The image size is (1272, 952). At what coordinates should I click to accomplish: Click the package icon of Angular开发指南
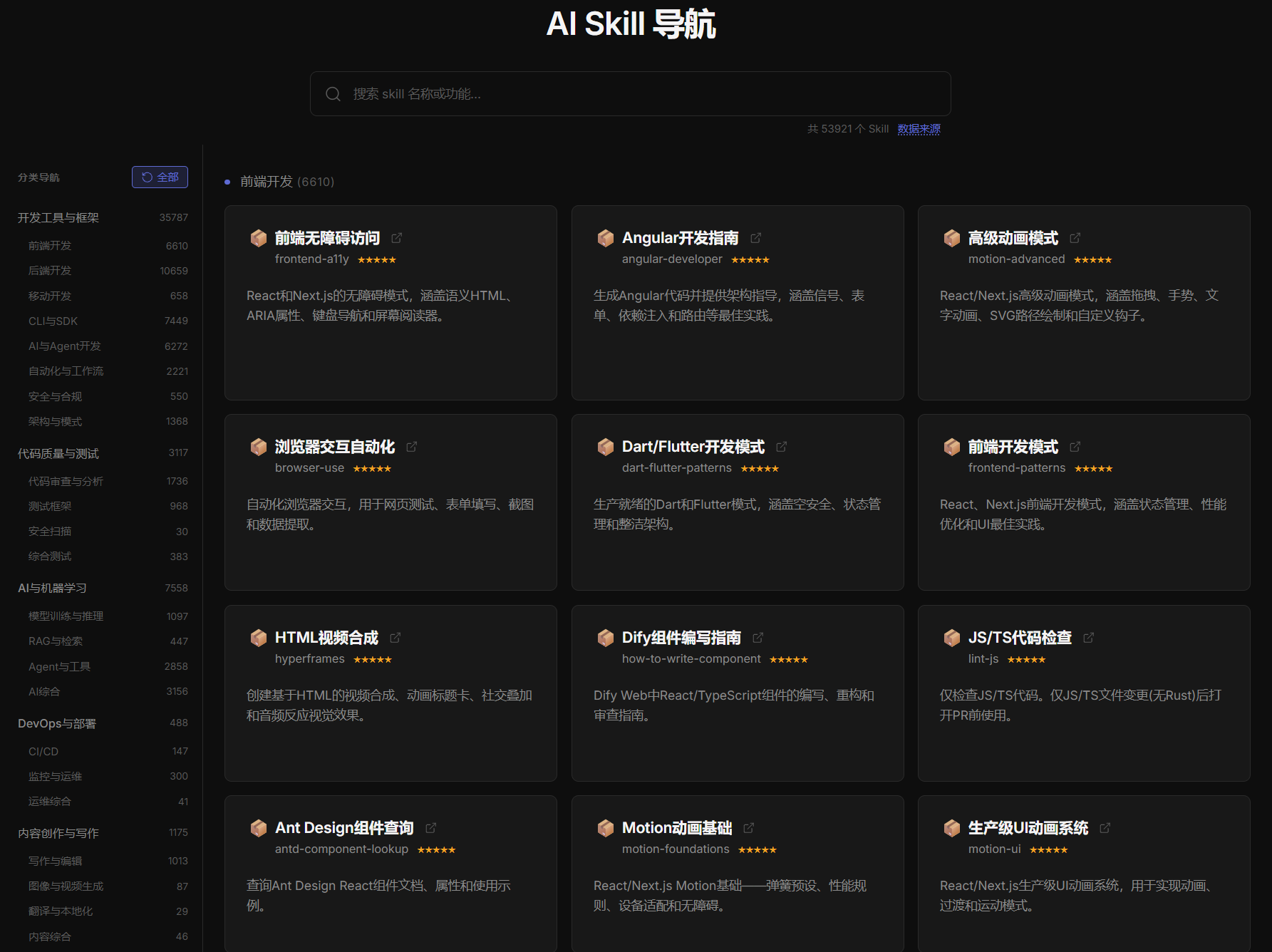click(x=606, y=238)
